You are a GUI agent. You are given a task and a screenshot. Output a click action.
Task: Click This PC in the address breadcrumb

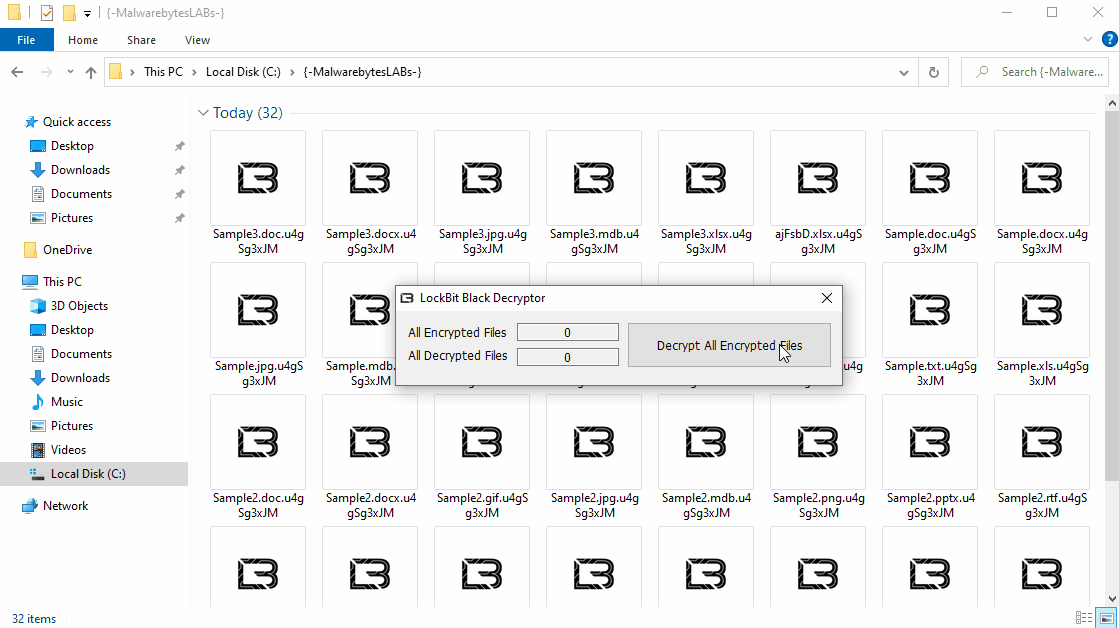(163, 72)
